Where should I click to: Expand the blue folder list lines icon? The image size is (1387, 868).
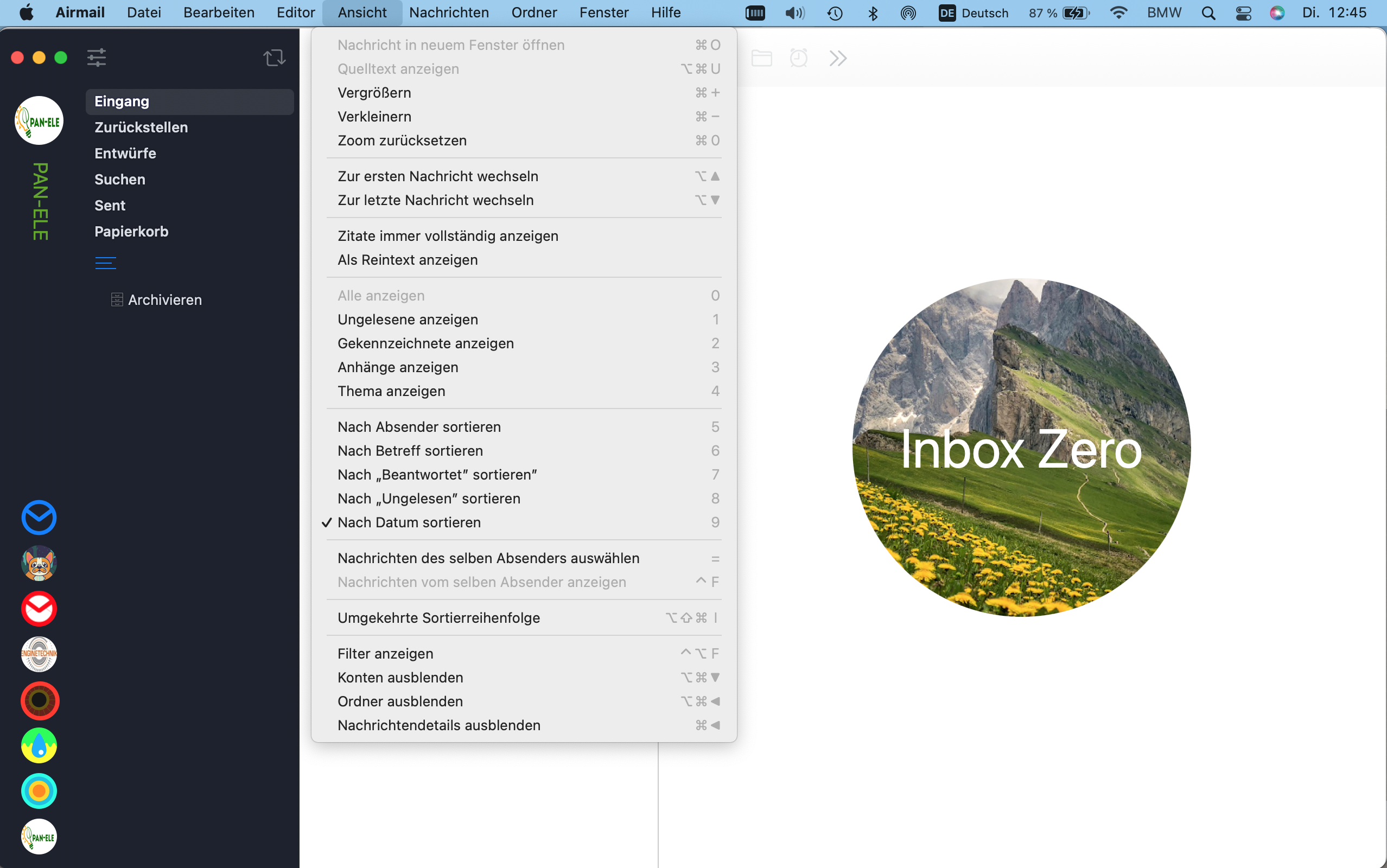[106, 263]
